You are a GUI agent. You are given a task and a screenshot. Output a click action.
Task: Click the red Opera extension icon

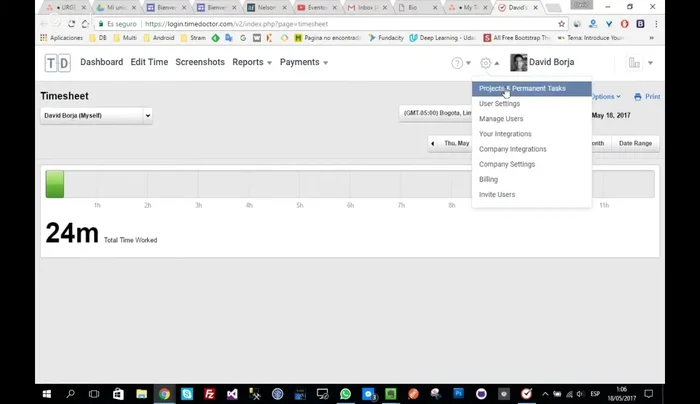click(624, 24)
